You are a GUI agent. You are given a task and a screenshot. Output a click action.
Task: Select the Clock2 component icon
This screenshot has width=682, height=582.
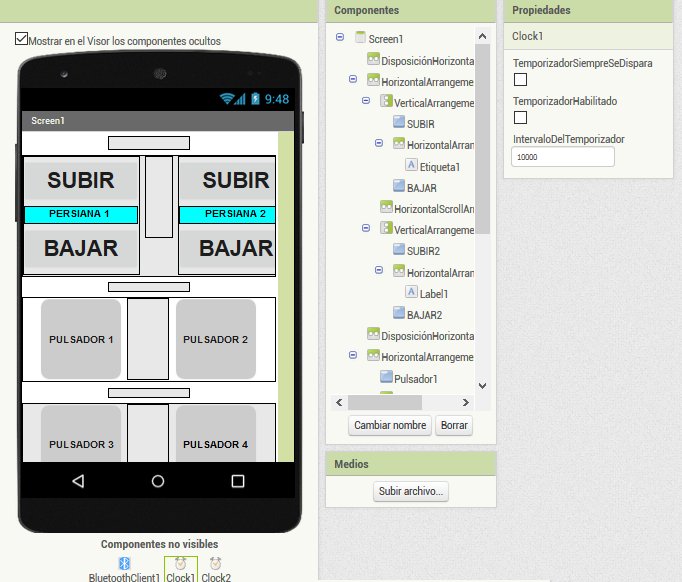click(216, 564)
